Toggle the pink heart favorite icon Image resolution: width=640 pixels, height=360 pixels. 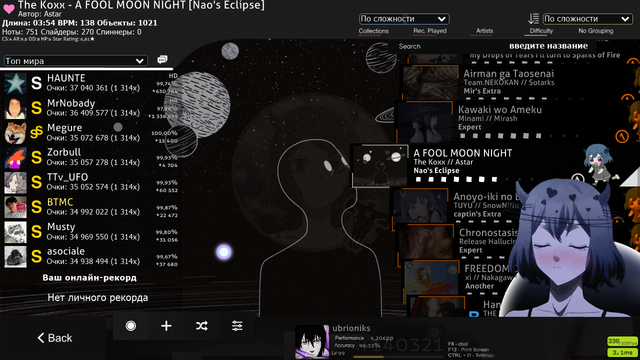(8, 8)
